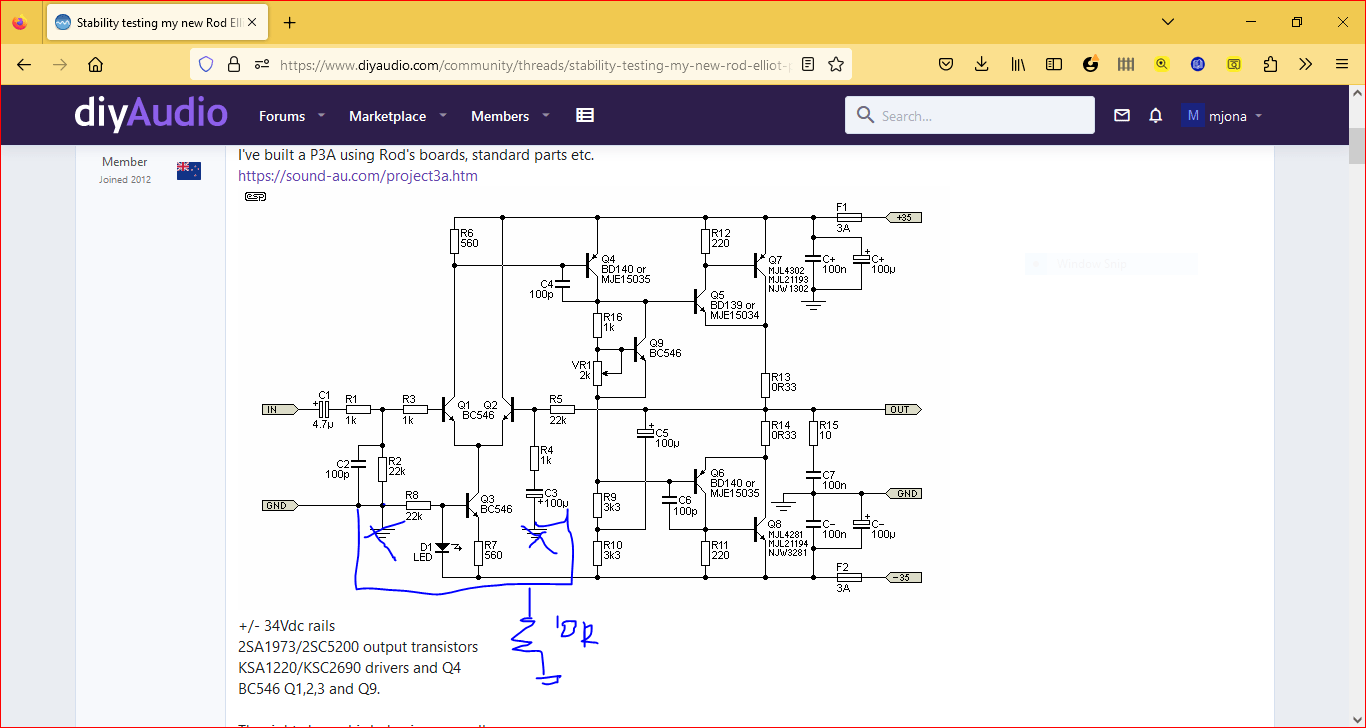Click the yellow magnifier extension icon

click(1162, 64)
